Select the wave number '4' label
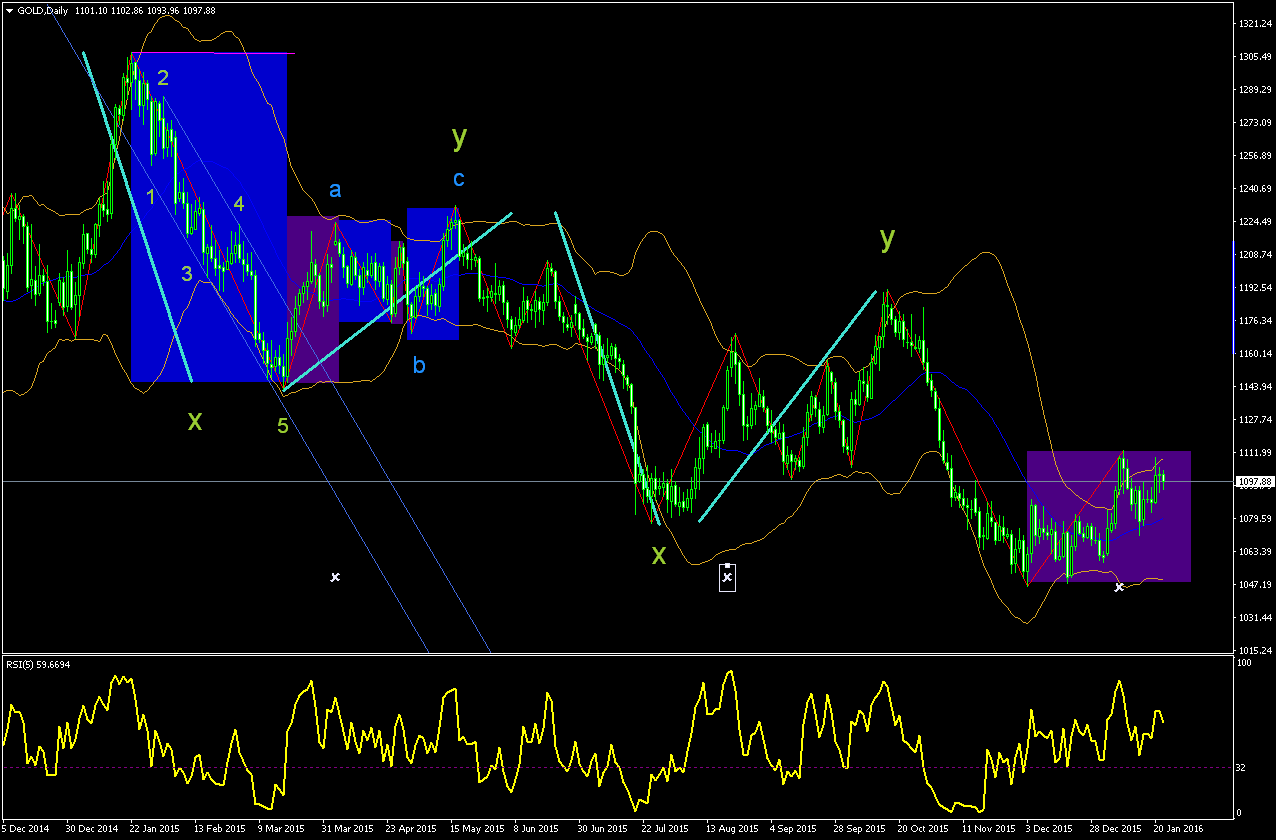 coord(239,204)
